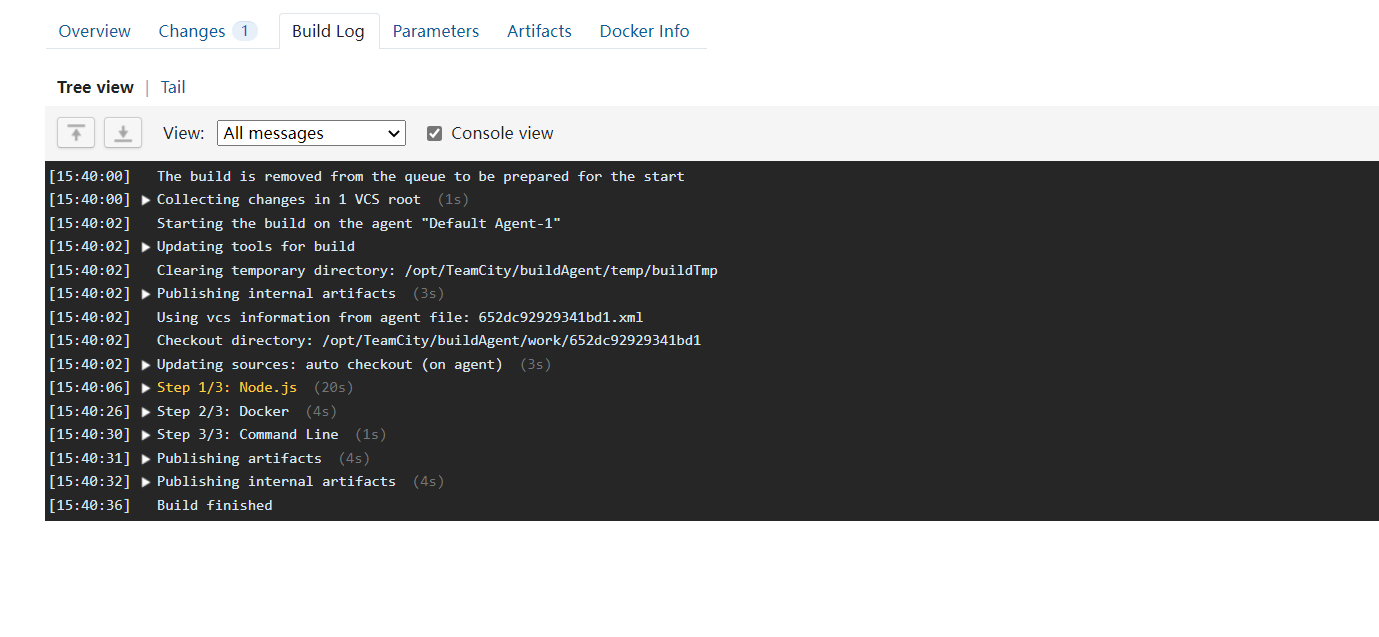Expand Collecting changes in 1 VCS root
Viewport: 1379px width, 637px height.
tap(146, 200)
